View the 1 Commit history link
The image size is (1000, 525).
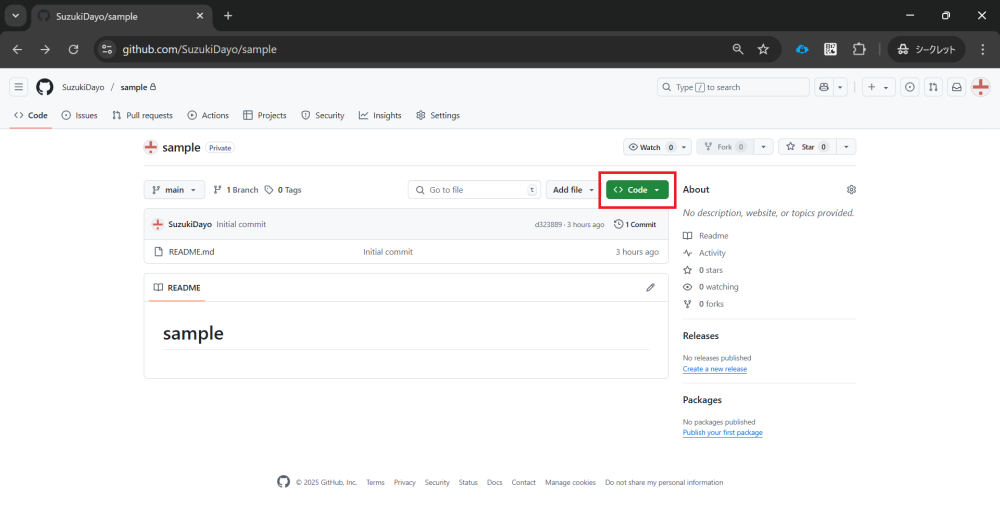pos(635,225)
